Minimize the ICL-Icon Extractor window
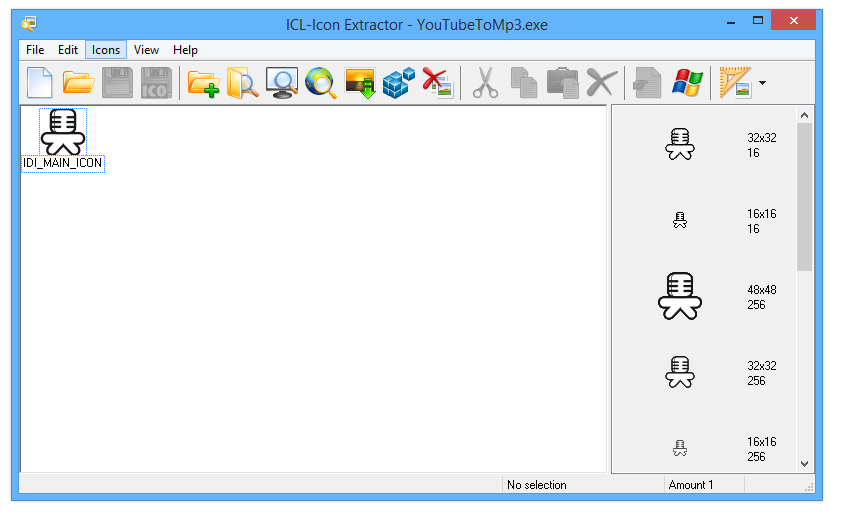The image size is (843, 519). tap(731, 22)
